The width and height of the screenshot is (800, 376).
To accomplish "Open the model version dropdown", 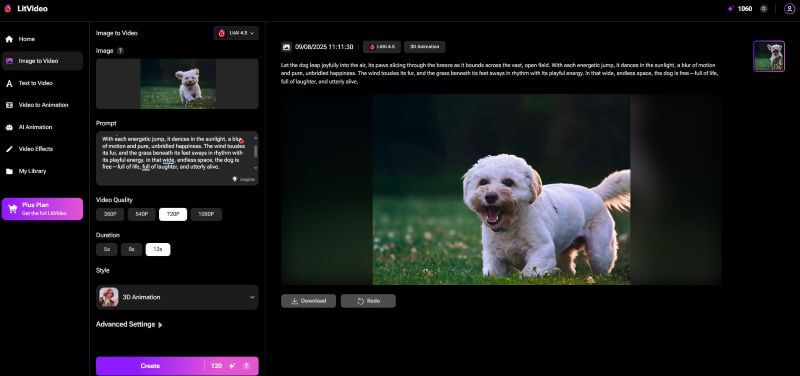I will click(x=236, y=33).
